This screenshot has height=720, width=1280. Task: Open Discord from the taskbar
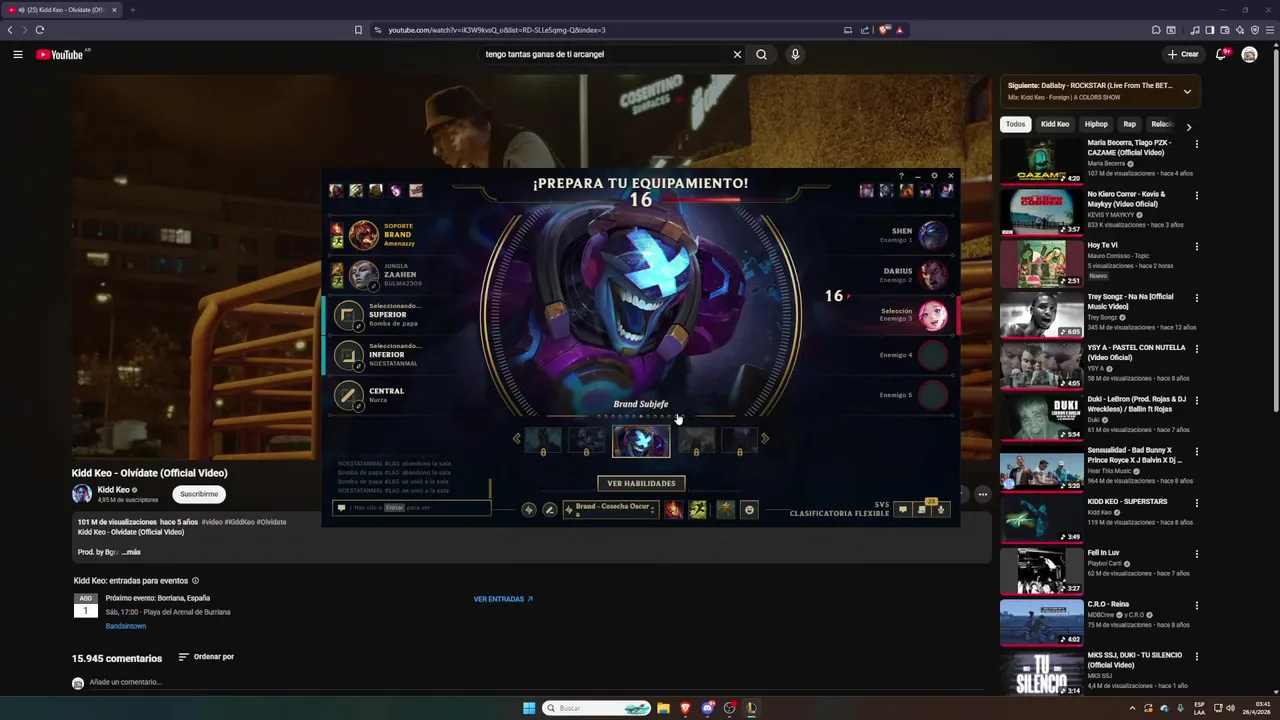pos(707,708)
